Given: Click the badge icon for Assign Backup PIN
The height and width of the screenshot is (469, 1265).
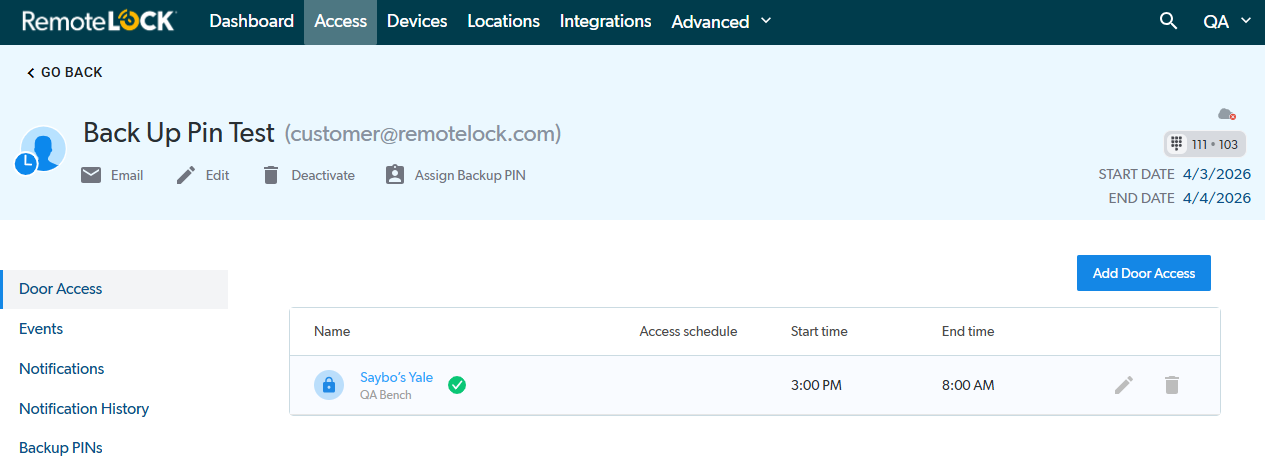Looking at the screenshot, I should tap(395, 175).
